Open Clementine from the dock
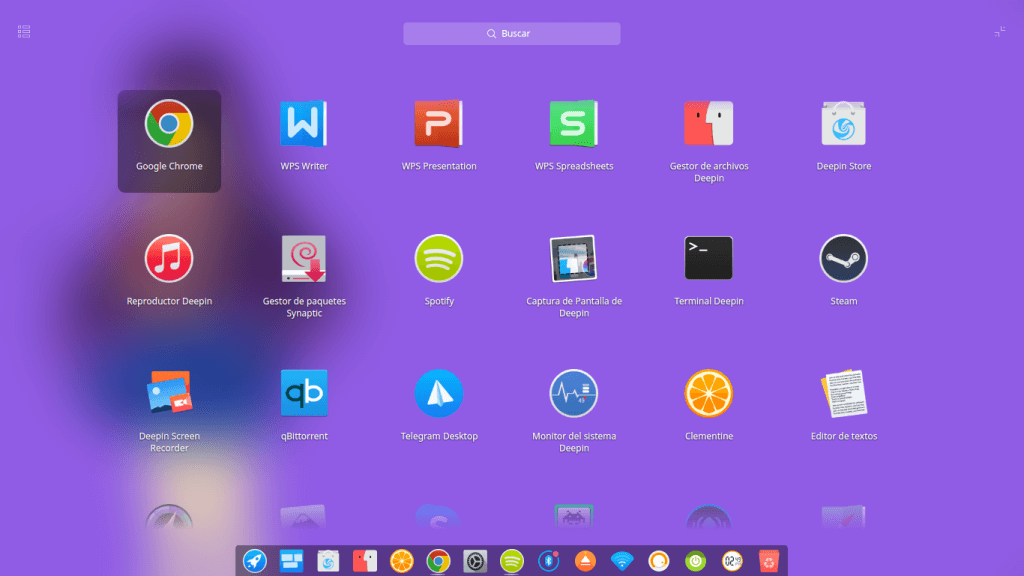This screenshot has height=576, width=1024. pos(402,561)
